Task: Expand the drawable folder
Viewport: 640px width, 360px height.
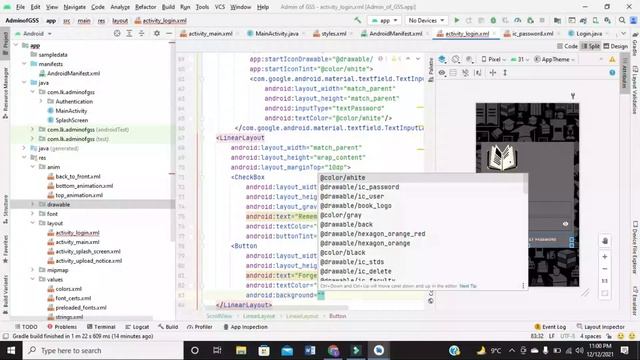Action: pyautogui.click(x=33, y=204)
